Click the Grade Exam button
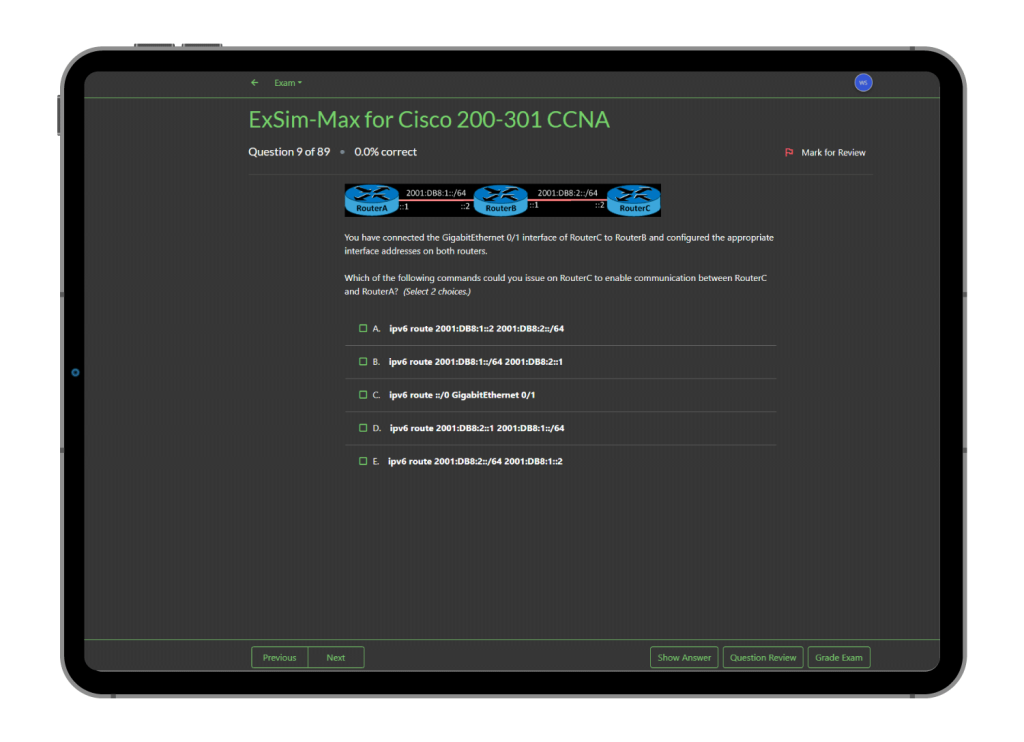Image resolution: width=1024 pixels, height=742 pixels. 838,657
